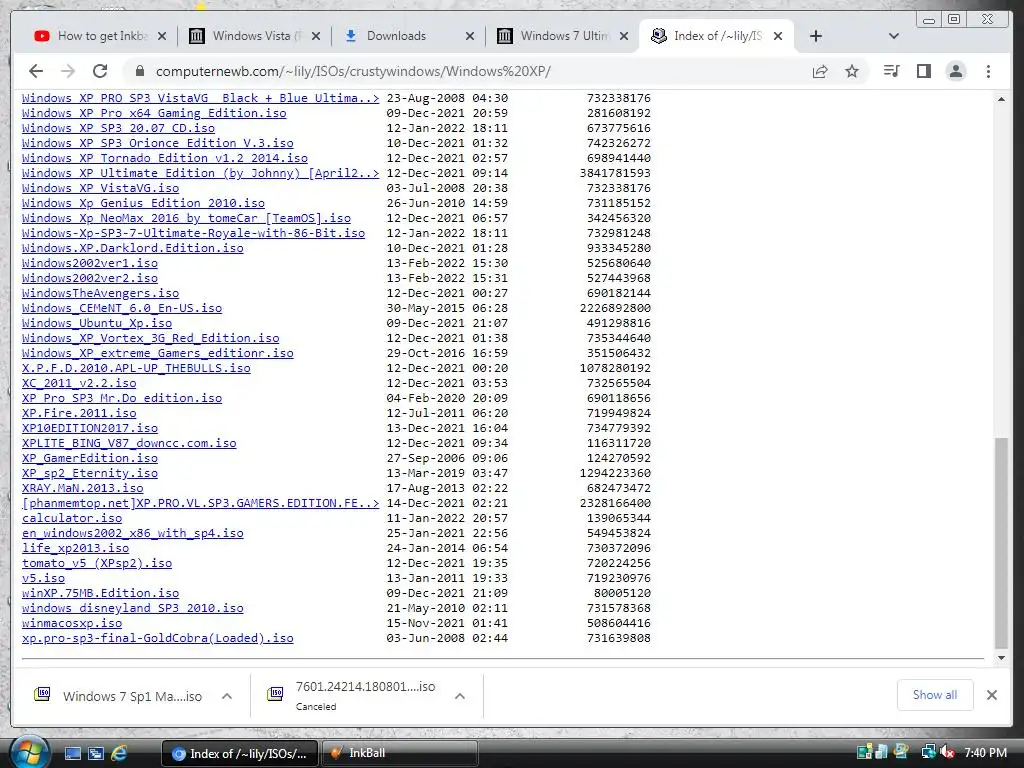This screenshot has height=768, width=1024.
Task: Download Windows.XP.Darklord.Edition.iso
Action: point(133,248)
